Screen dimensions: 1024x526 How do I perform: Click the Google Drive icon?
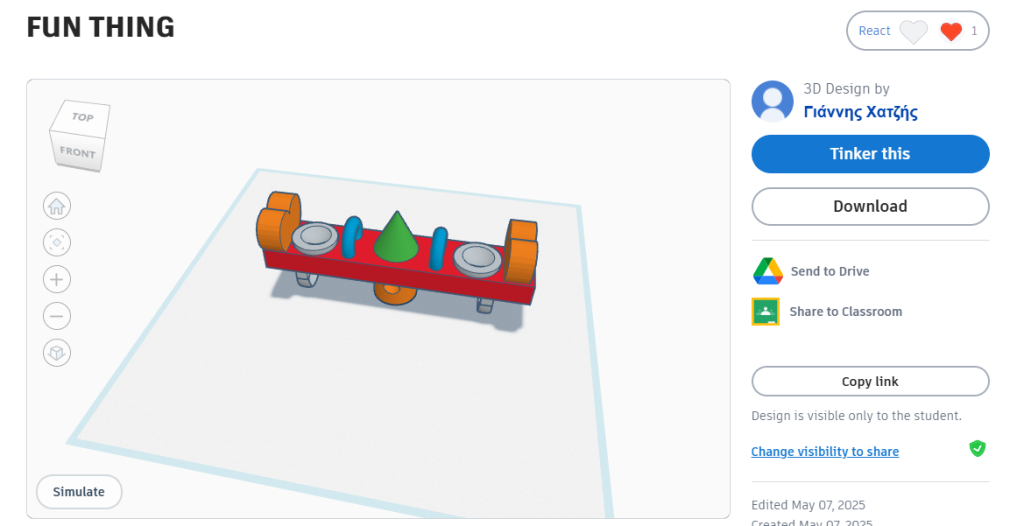(767, 271)
